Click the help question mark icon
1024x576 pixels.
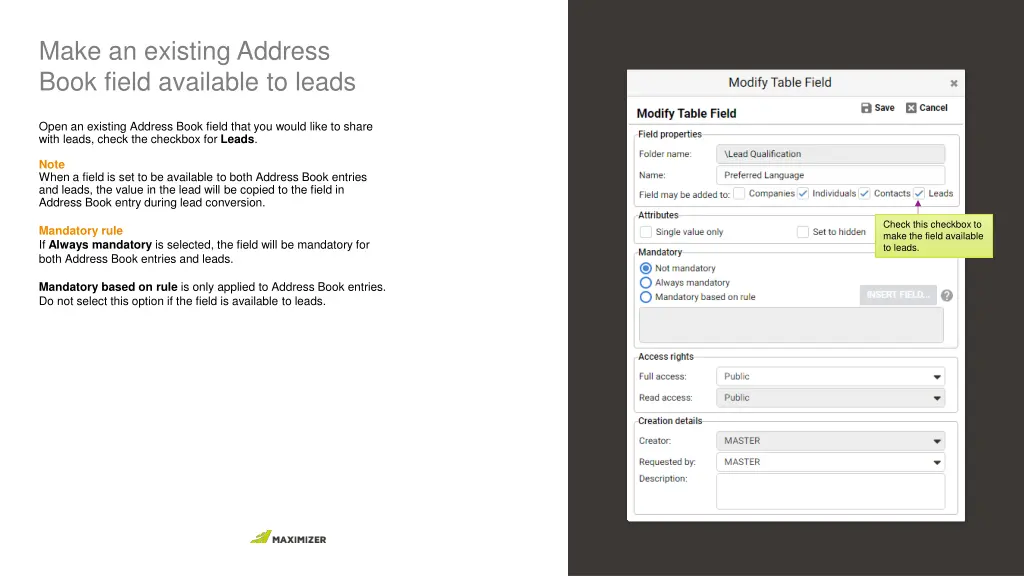(x=946, y=295)
